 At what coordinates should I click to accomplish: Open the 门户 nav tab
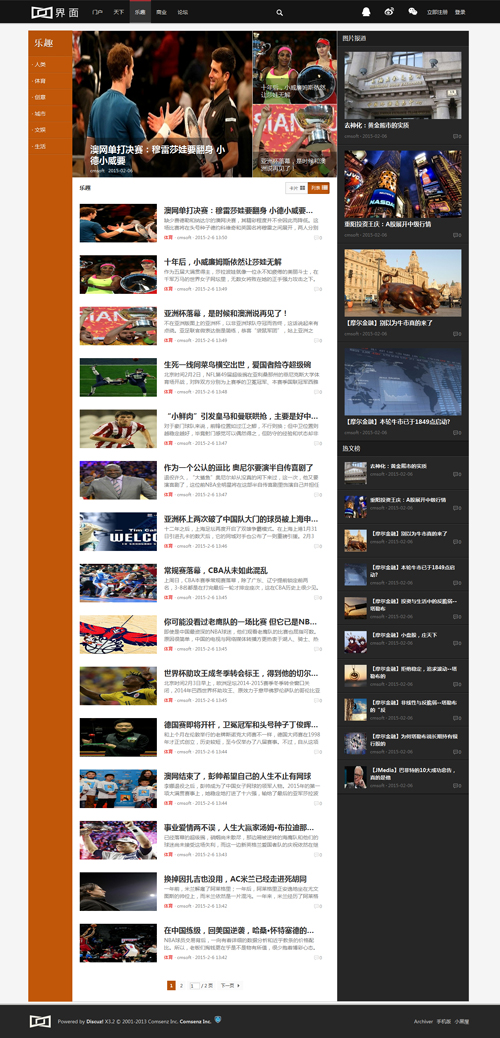[98, 12]
